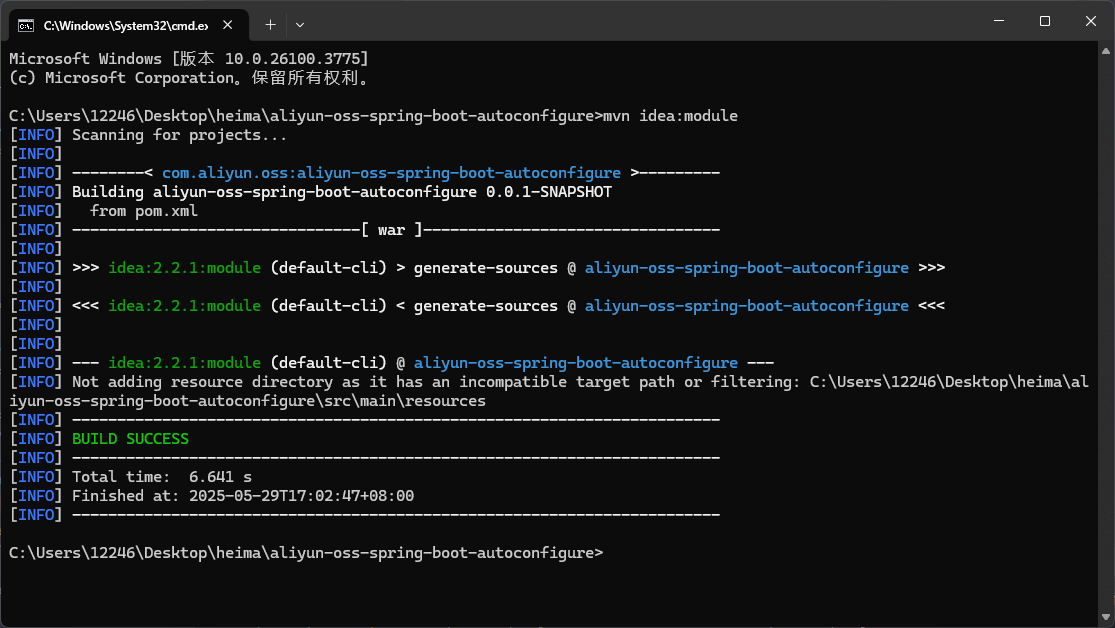Click the 'Finished at' timestamp line
The width and height of the screenshot is (1115, 628).
[x=243, y=496]
